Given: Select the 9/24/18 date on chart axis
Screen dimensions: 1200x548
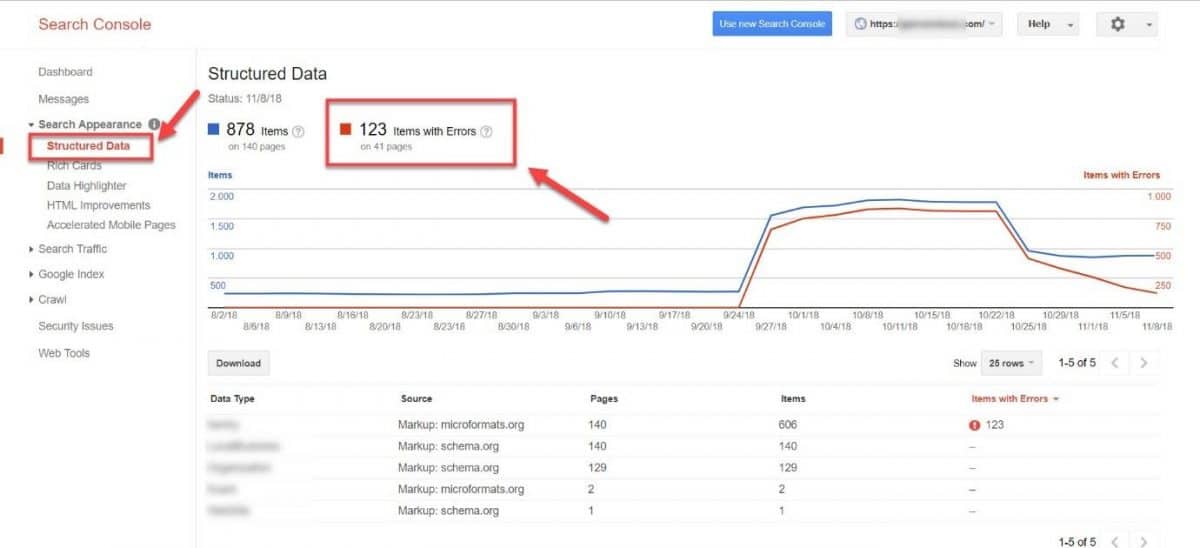Looking at the screenshot, I should [x=738, y=315].
